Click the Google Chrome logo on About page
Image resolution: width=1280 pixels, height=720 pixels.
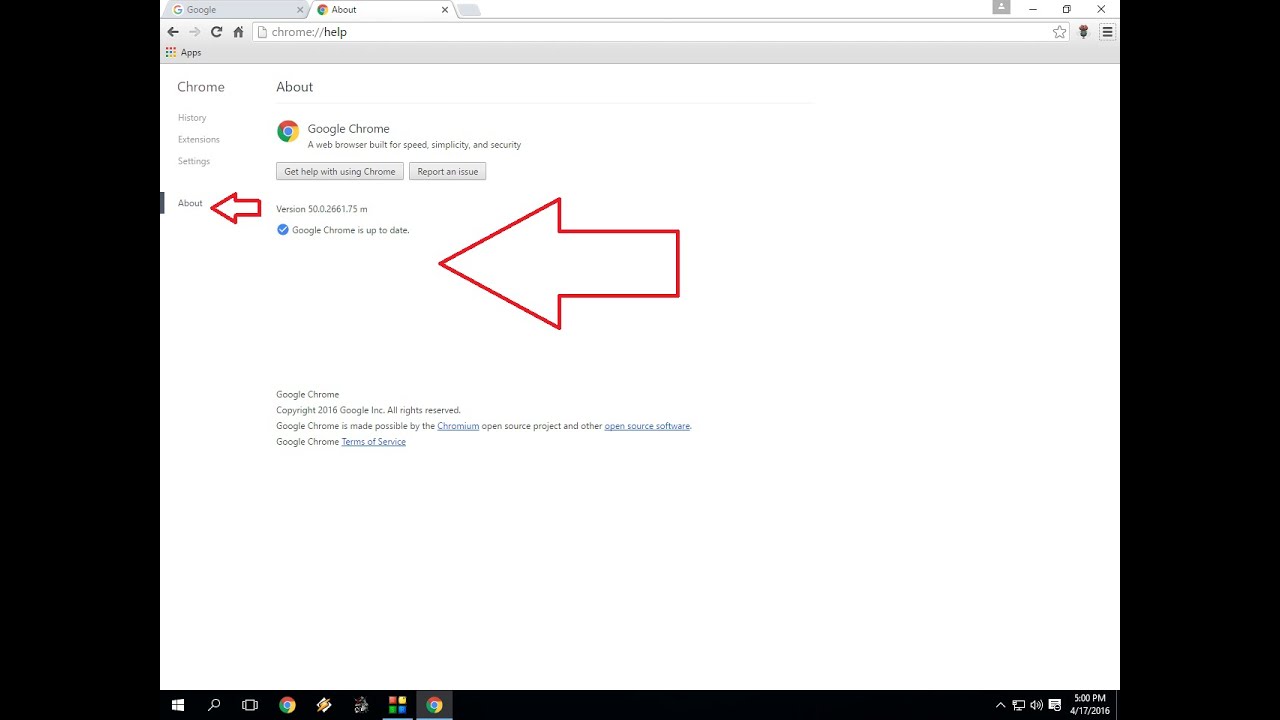[x=288, y=131]
